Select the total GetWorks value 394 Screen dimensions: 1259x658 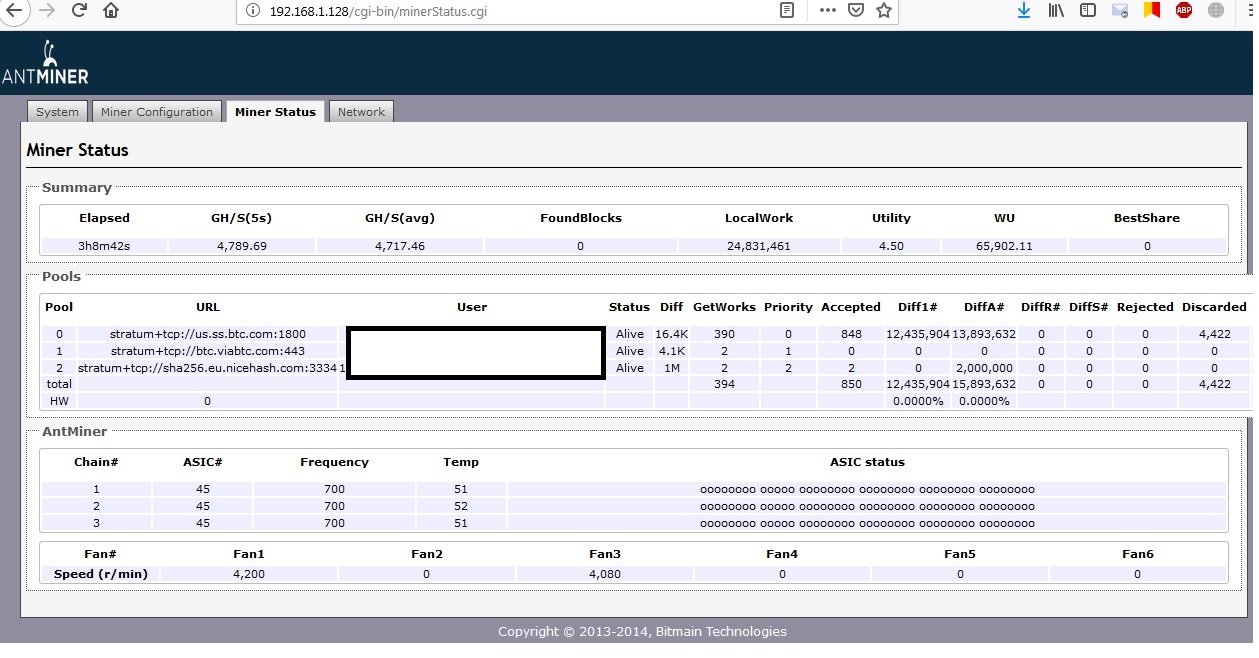coord(724,384)
